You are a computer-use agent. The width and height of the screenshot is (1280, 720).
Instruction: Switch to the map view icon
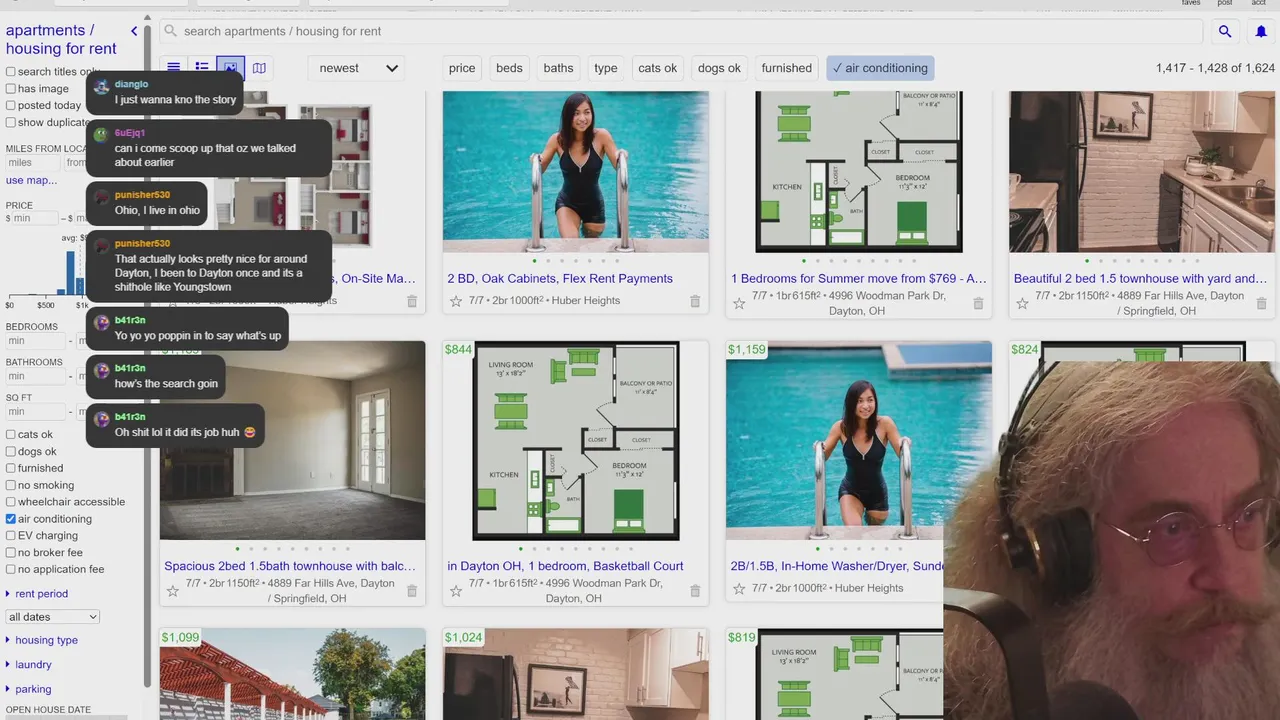[259, 68]
